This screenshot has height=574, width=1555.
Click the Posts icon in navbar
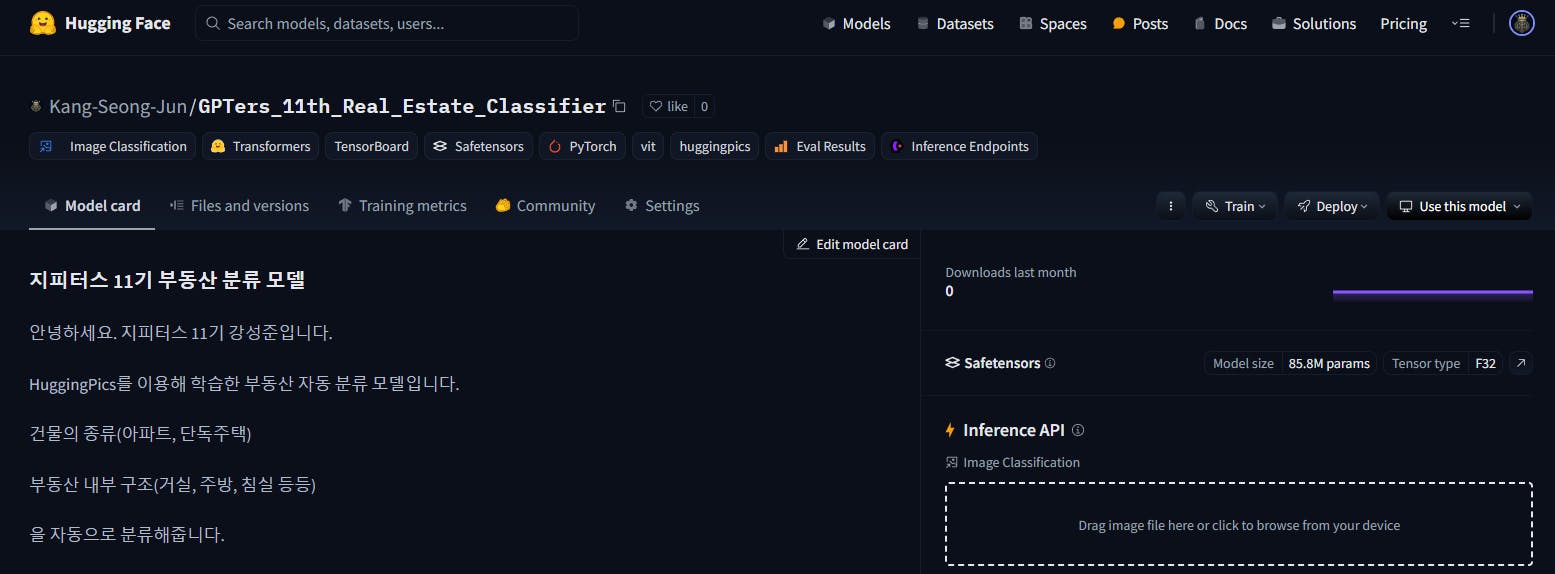[1119, 23]
